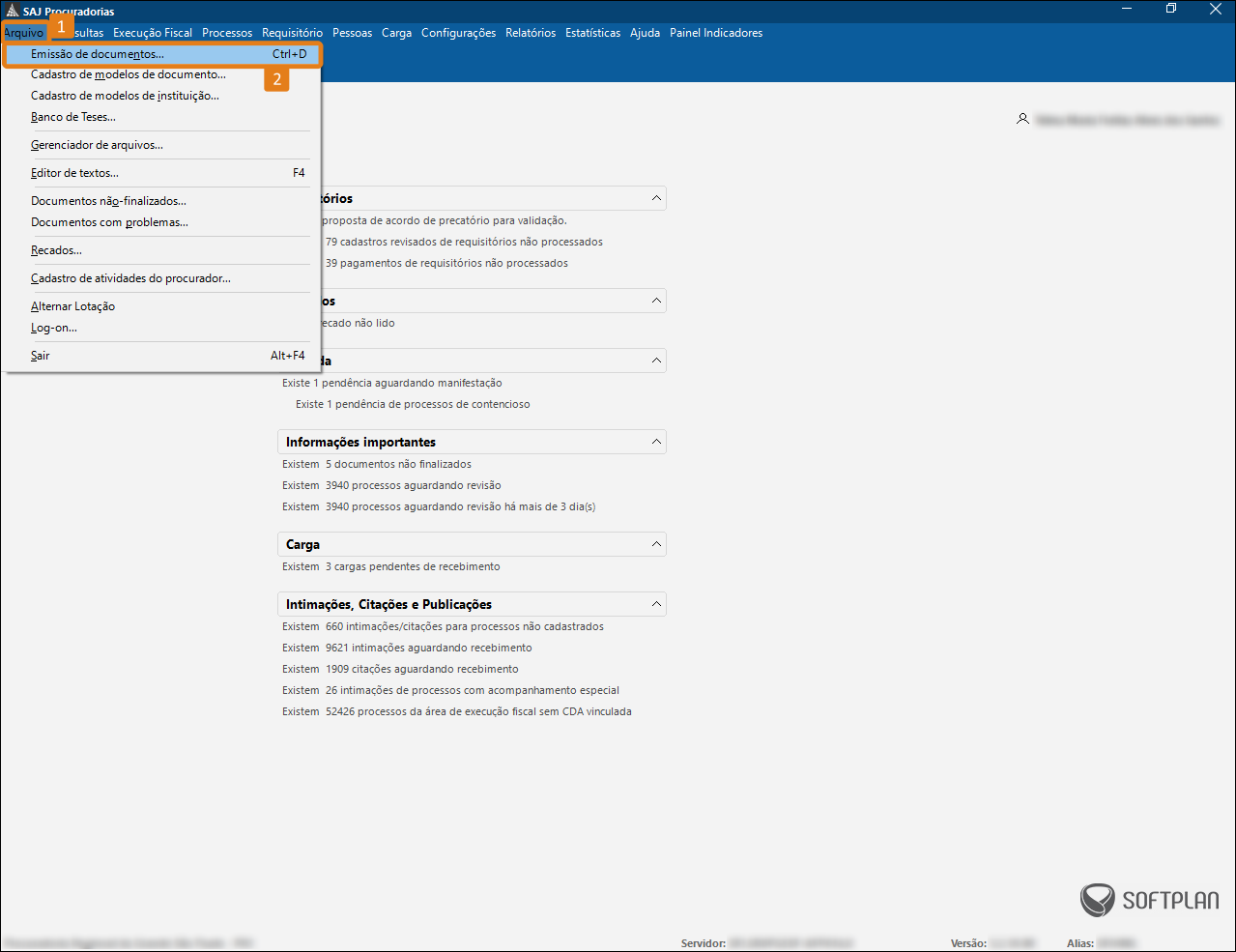This screenshot has height=952, width=1236.
Task: Restore down the application window
Action: click(x=1171, y=9)
